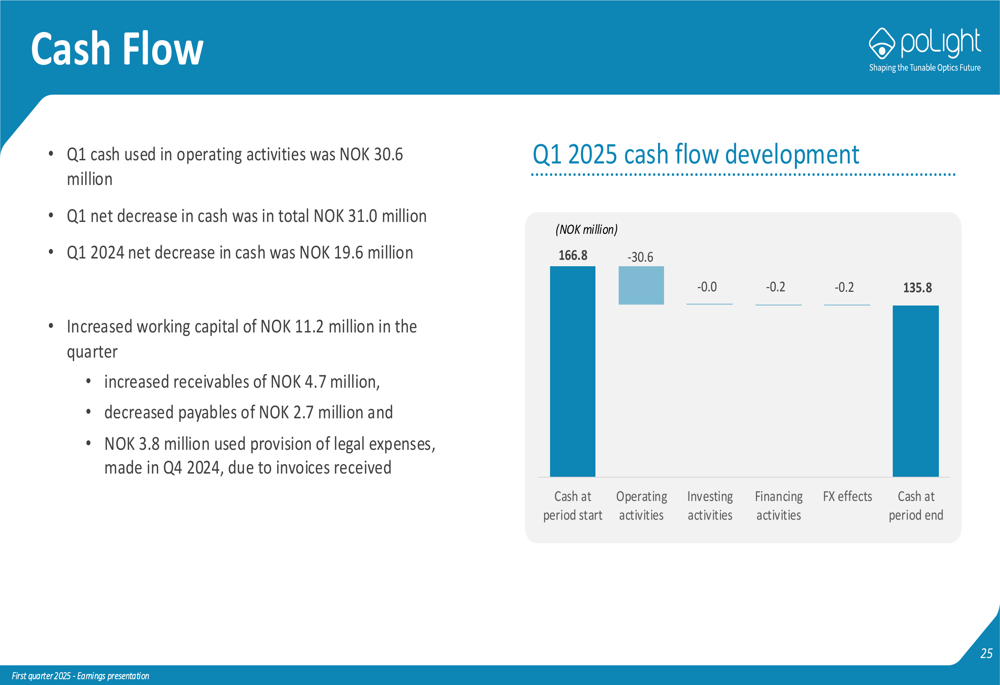This screenshot has width=1000, height=685.
Task: Select the 'NOK 3.8 million used provision' sub-bullet
Action: click(270, 455)
